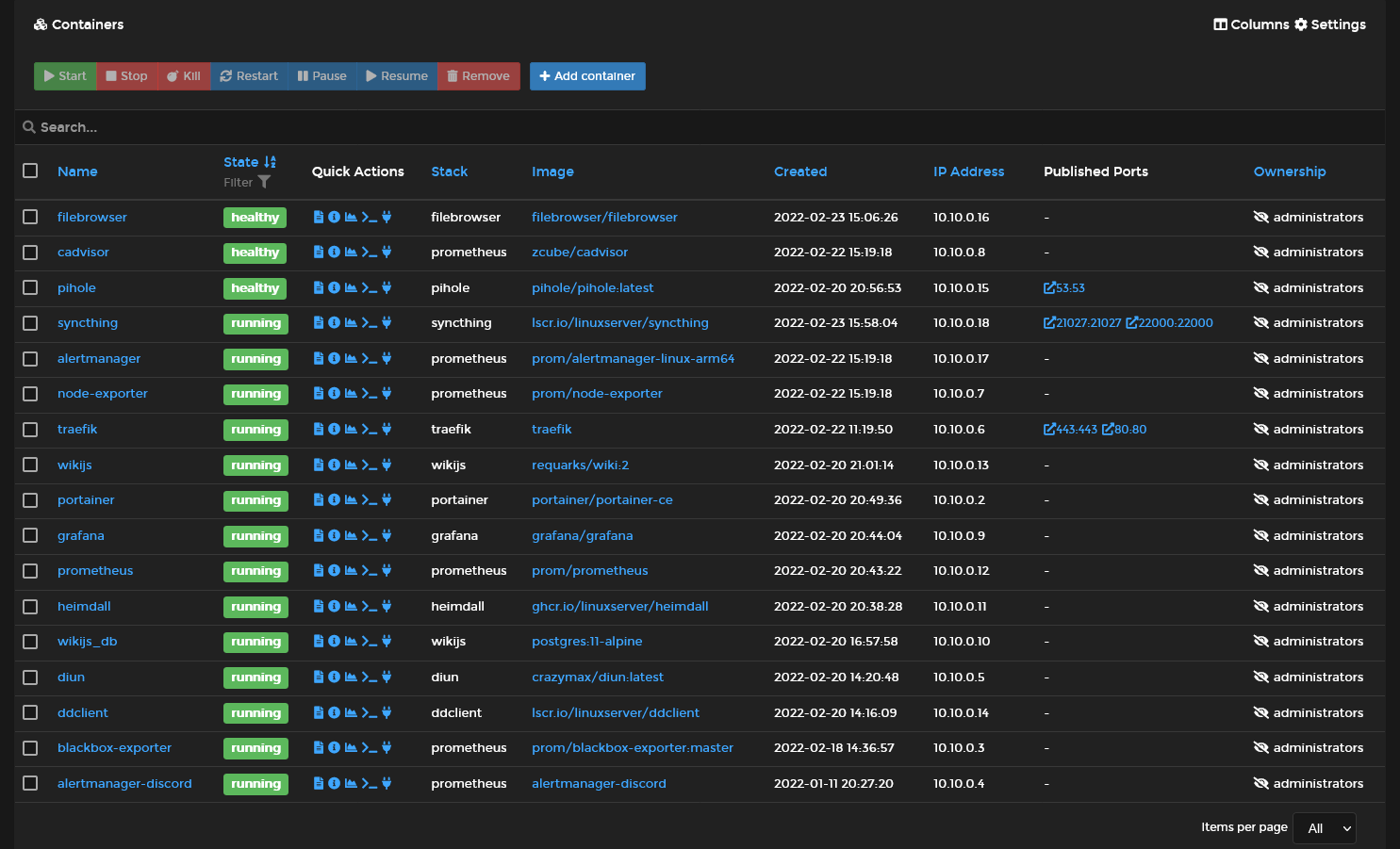Viewport: 1400px width, 849px height.
Task: Open stats icon for wikijs_db container
Action: pos(351,642)
